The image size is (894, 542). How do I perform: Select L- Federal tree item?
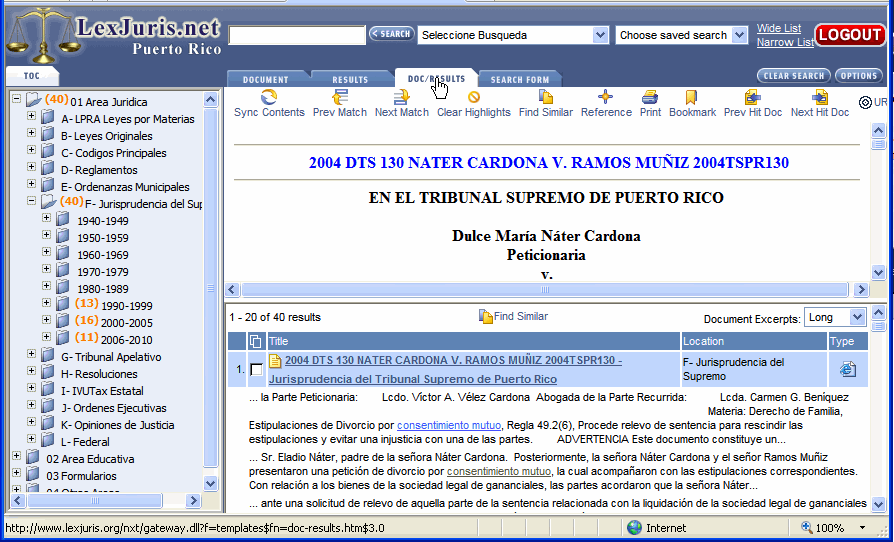coord(85,442)
